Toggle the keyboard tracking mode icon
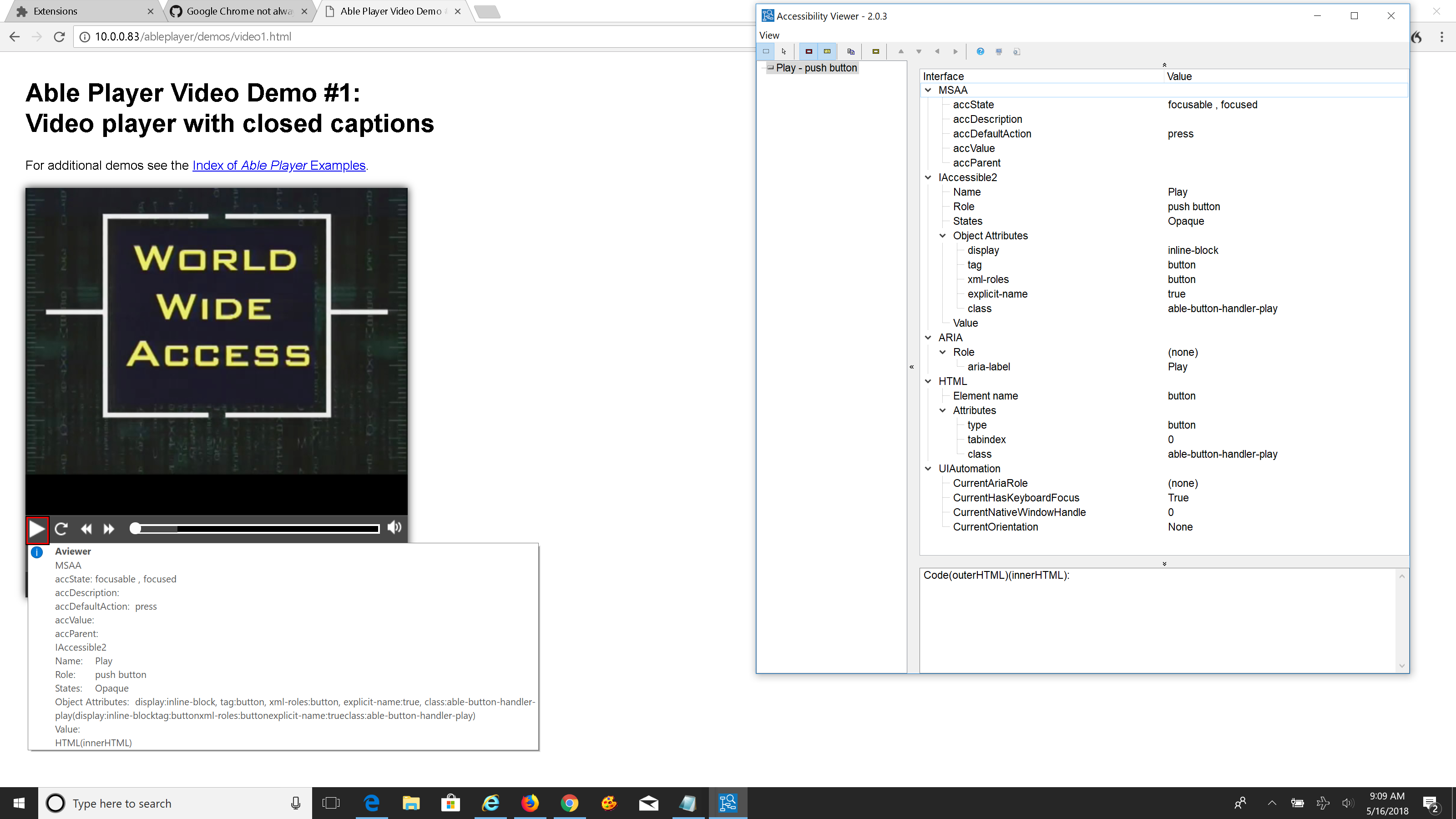The width and height of the screenshot is (1456, 819). (x=827, y=51)
